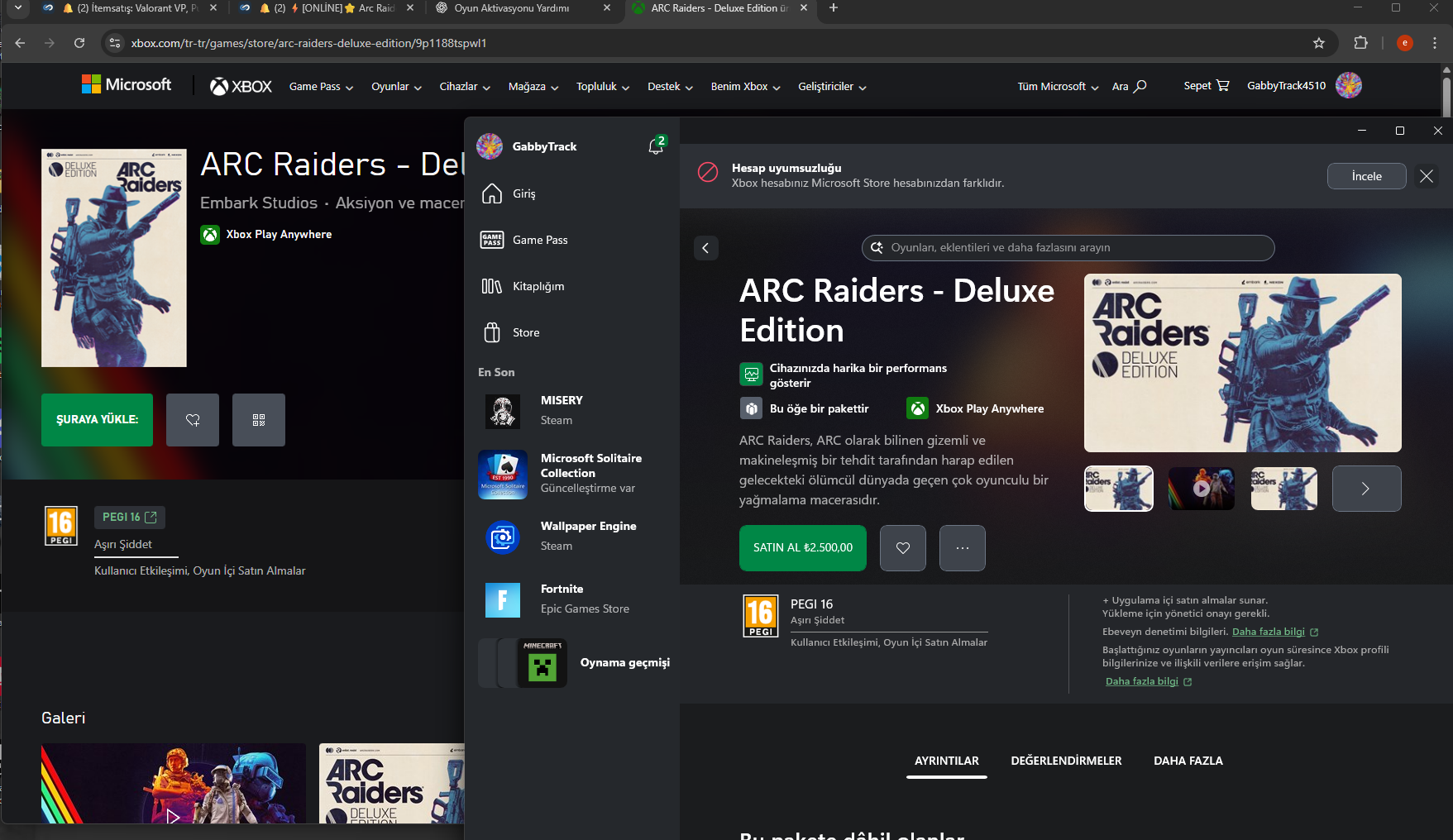Buy ARC Raiders via SATIN AL button
Viewport: 1453px width, 840px height.
pyautogui.click(x=802, y=547)
